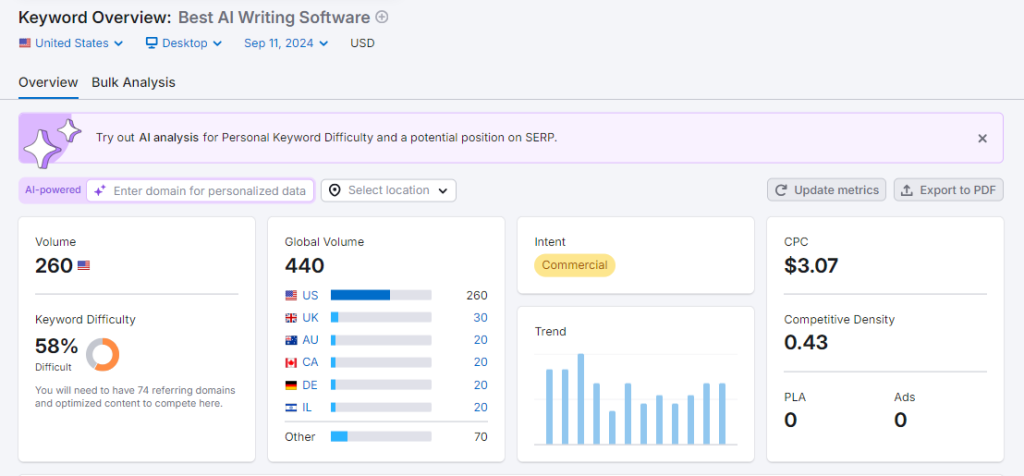Click the US link in Global Volume

click(x=310, y=295)
